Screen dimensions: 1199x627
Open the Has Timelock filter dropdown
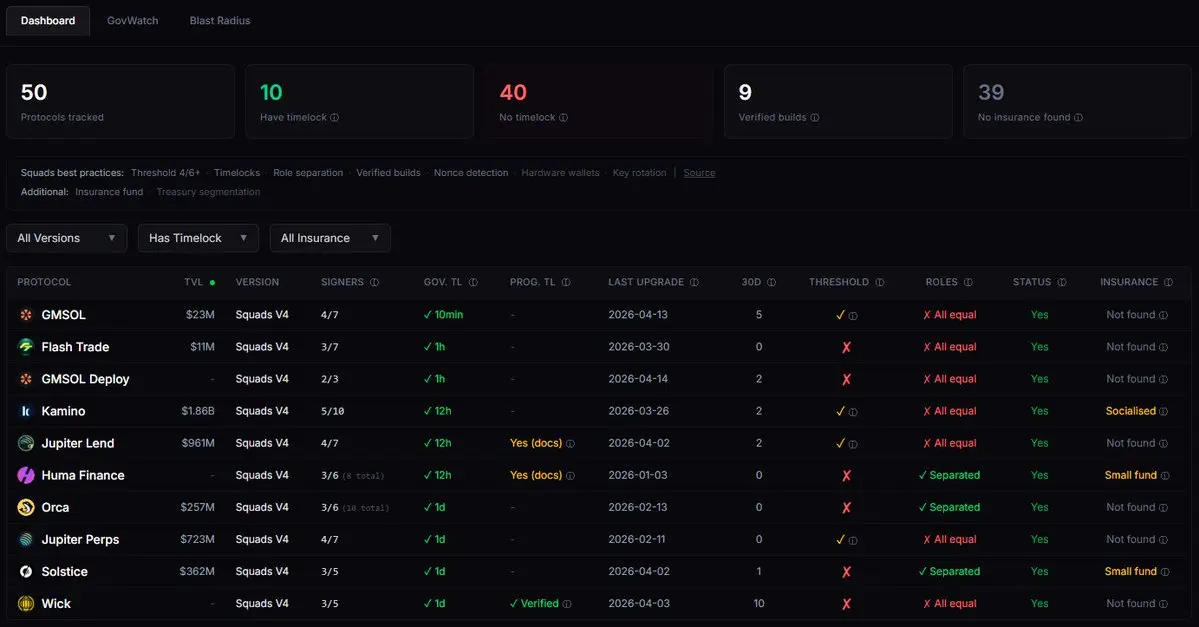tap(198, 238)
